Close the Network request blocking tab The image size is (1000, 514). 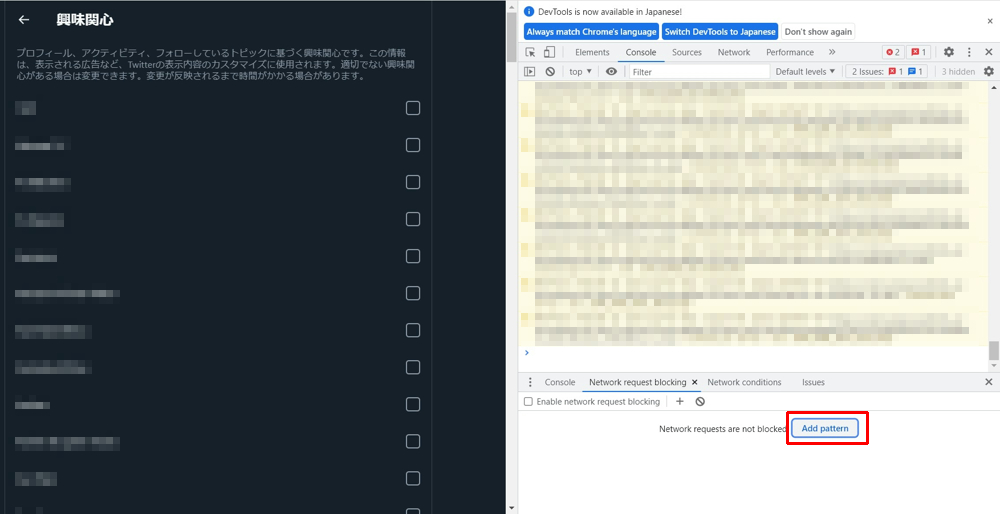[695, 382]
